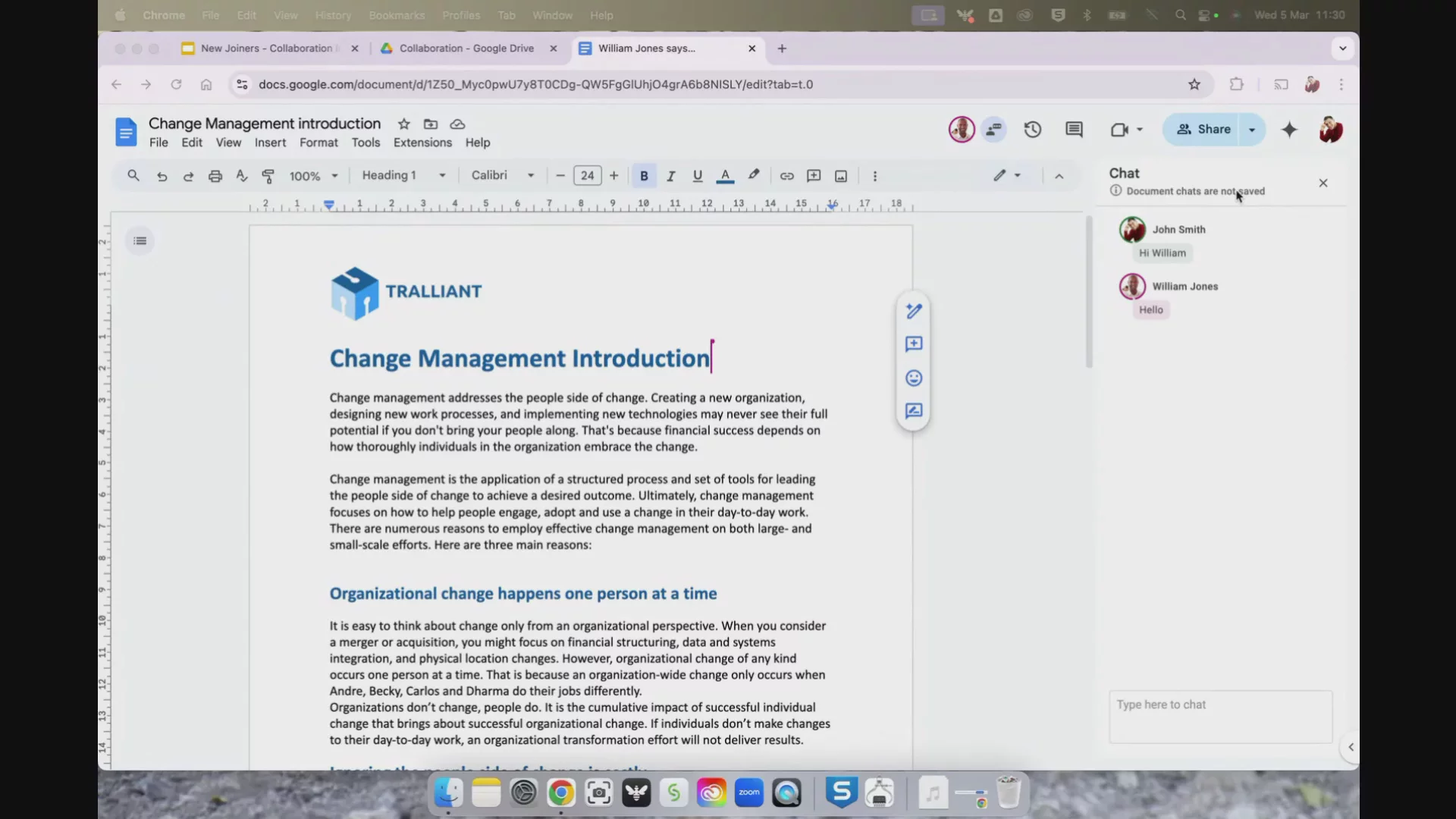Add emoji reaction from side toolbar
The height and width of the screenshot is (819, 1456).
914,378
